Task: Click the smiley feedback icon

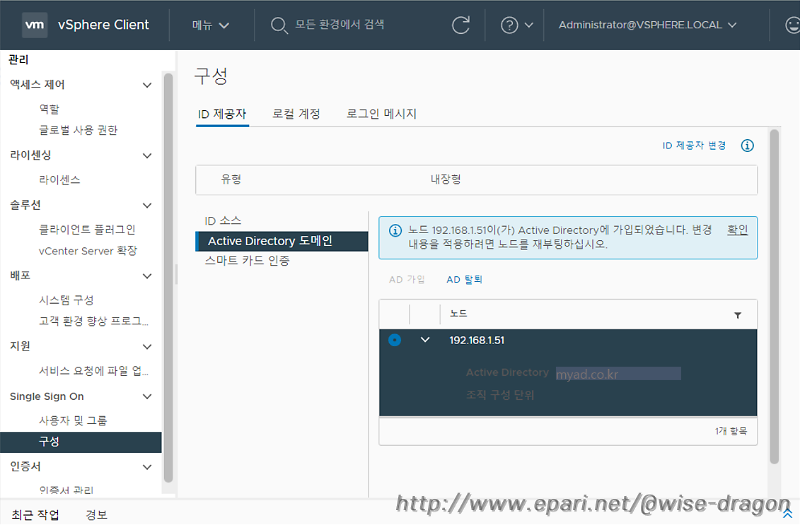Action: tap(792, 25)
